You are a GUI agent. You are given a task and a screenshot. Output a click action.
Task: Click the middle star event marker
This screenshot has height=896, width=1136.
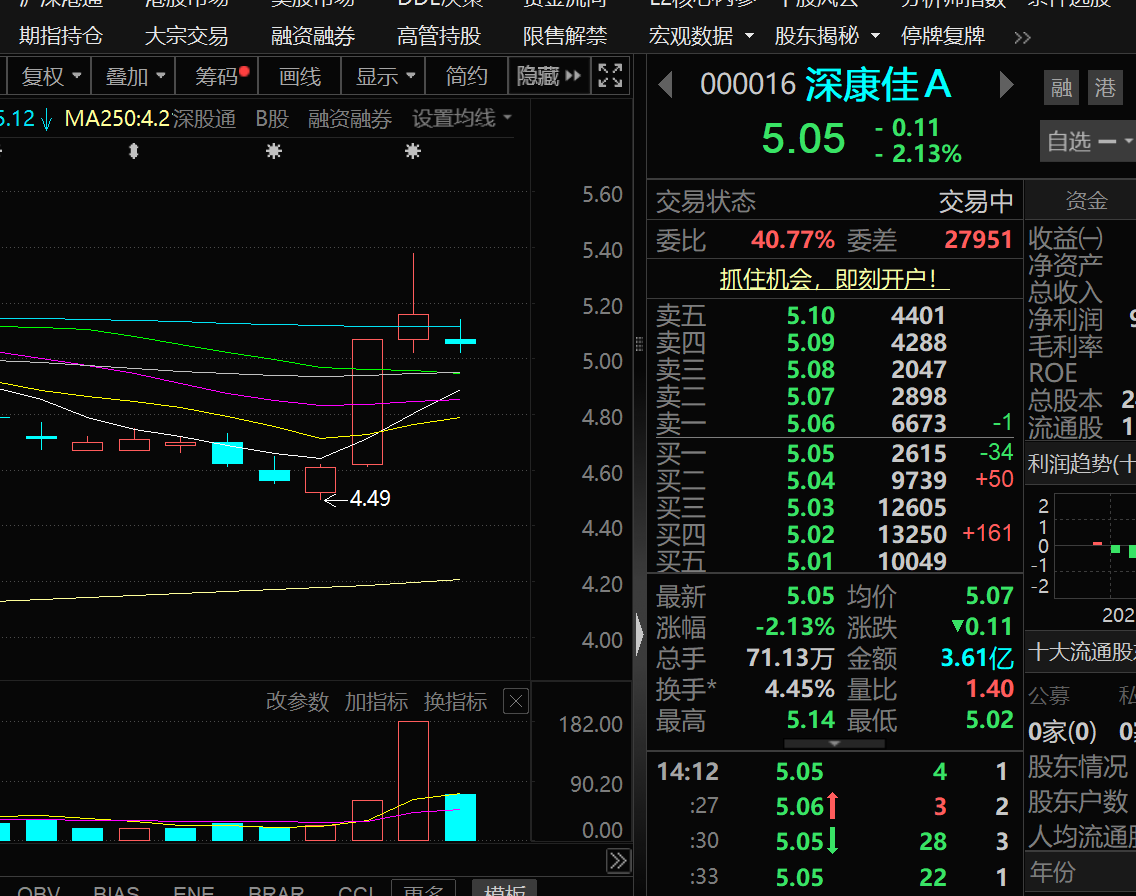(274, 151)
